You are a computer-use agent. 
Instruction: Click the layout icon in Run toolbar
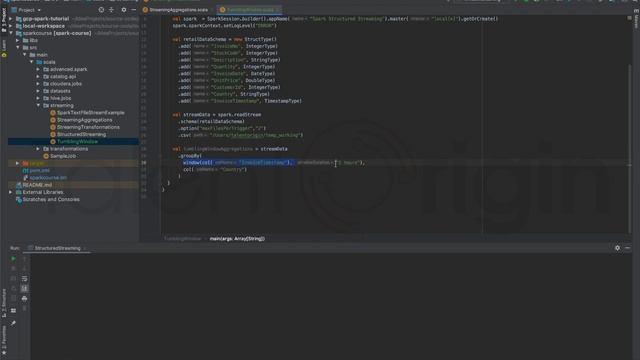13,310
